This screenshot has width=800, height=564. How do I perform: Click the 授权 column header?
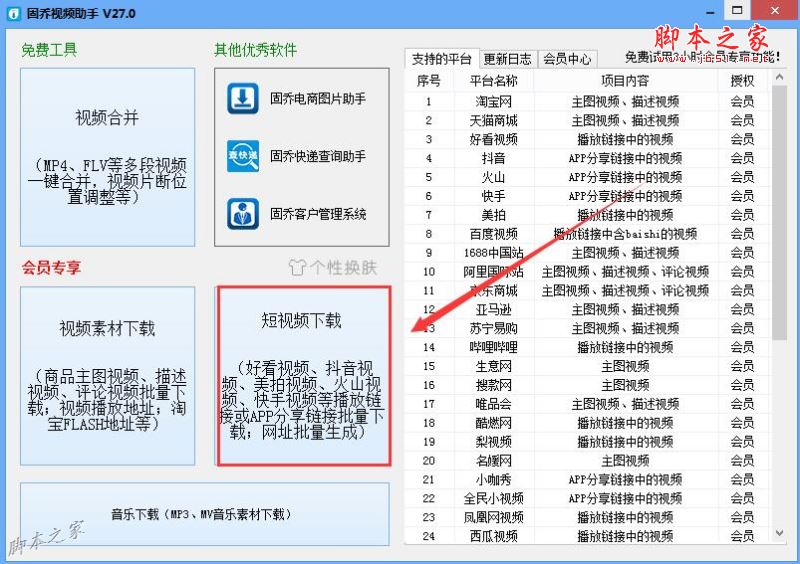coord(742,81)
